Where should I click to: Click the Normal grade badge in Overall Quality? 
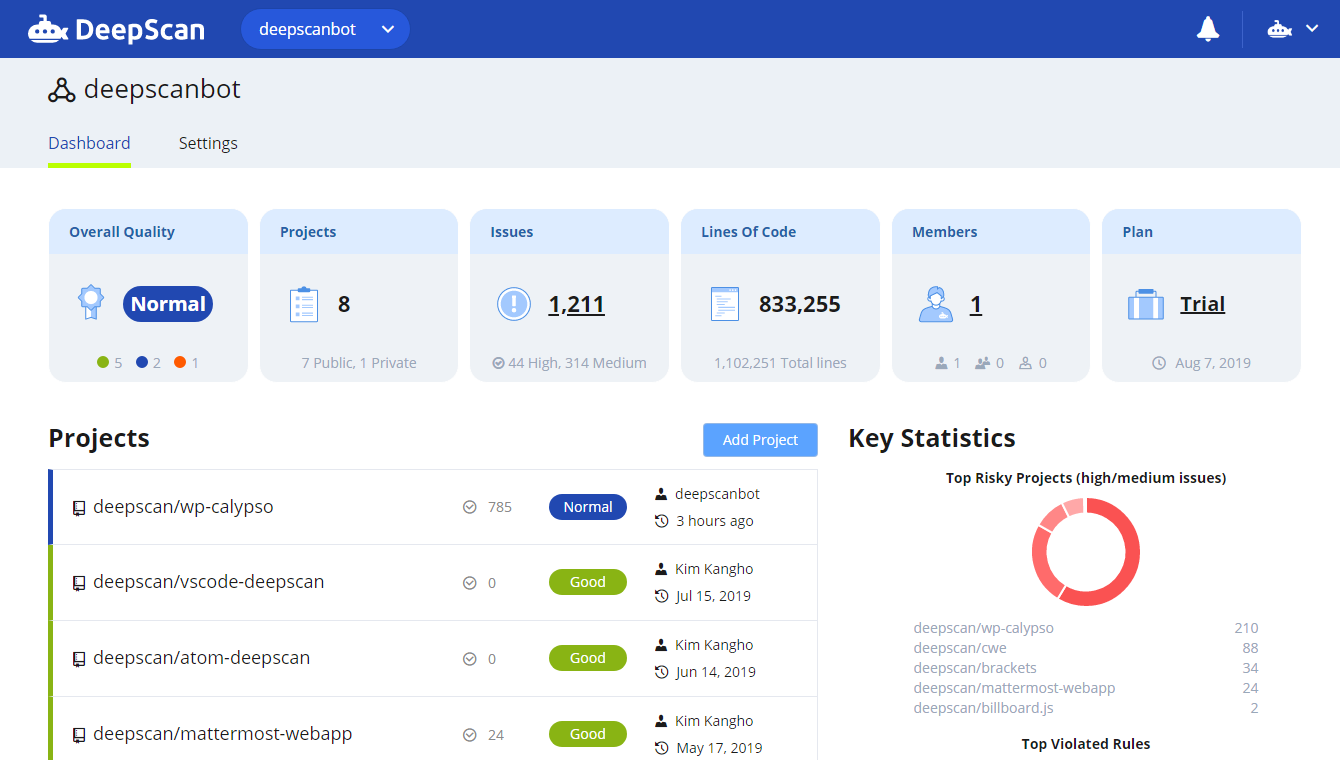click(168, 304)
